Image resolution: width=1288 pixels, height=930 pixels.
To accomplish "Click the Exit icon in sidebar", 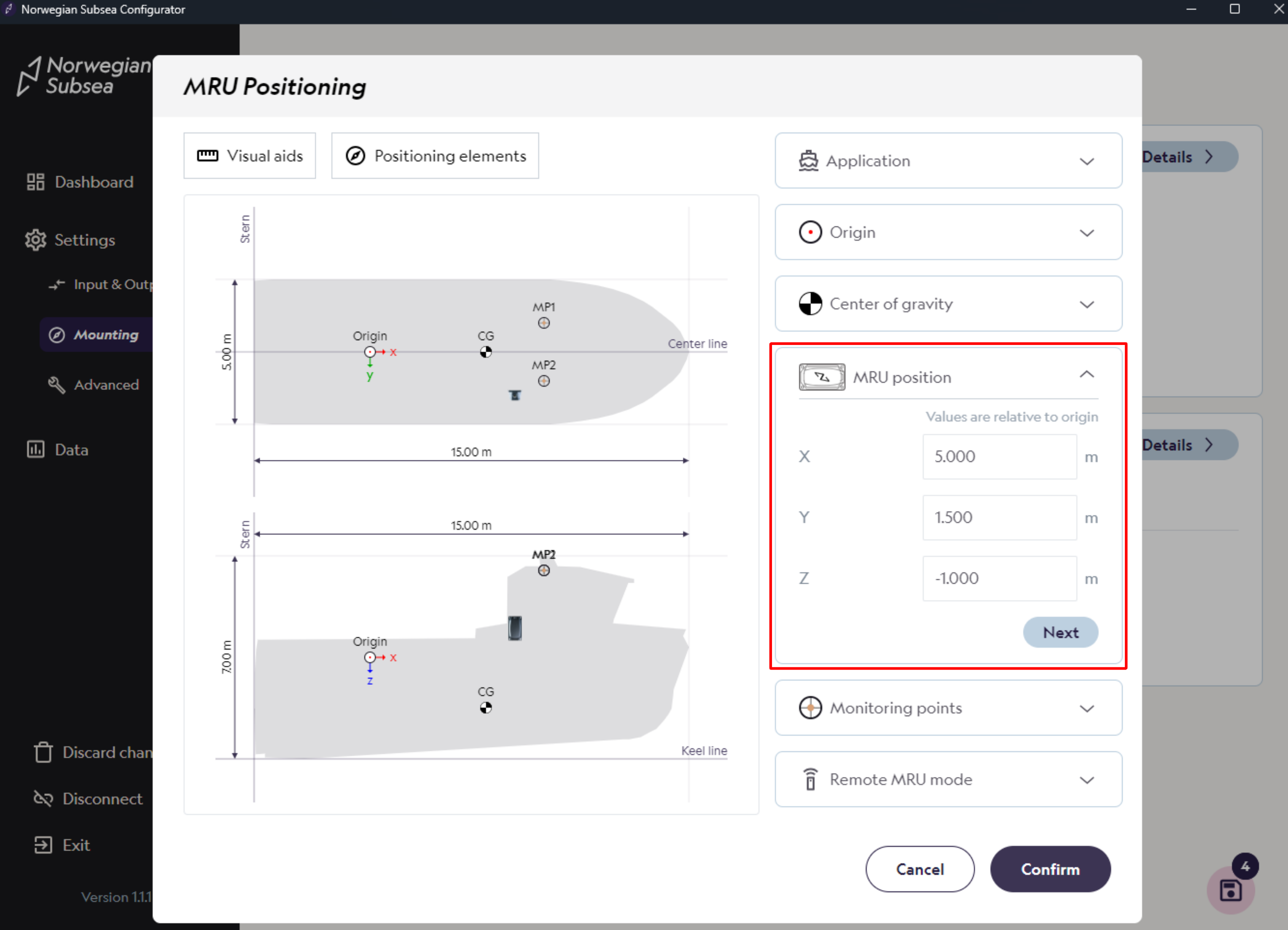I will click(x=43, y=845).
